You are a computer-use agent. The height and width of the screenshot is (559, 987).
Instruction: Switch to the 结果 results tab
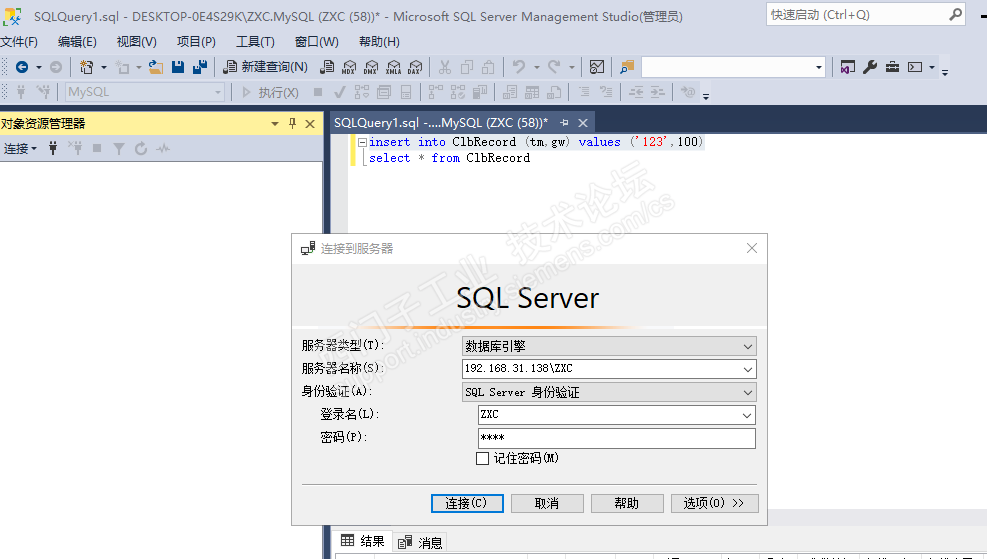tap(363, 541)
